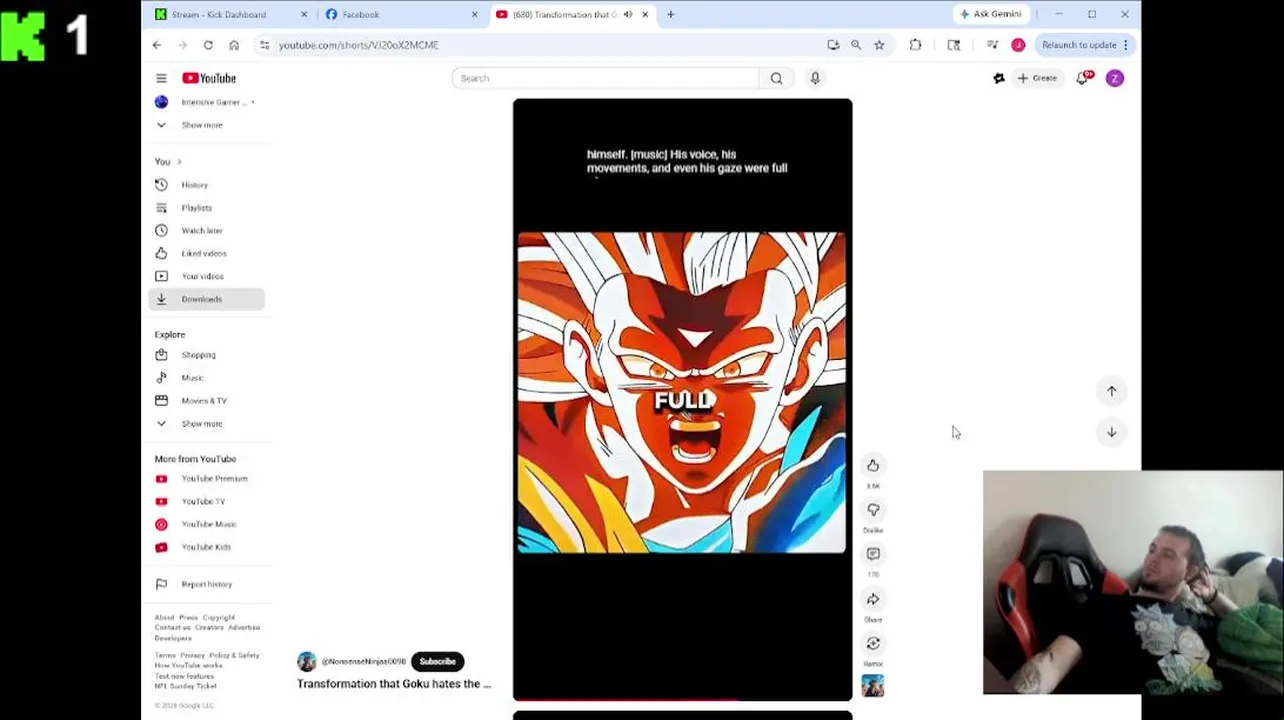Open the side panel search icon
Screen dimensions: 1284x720
tap(954, 45)
